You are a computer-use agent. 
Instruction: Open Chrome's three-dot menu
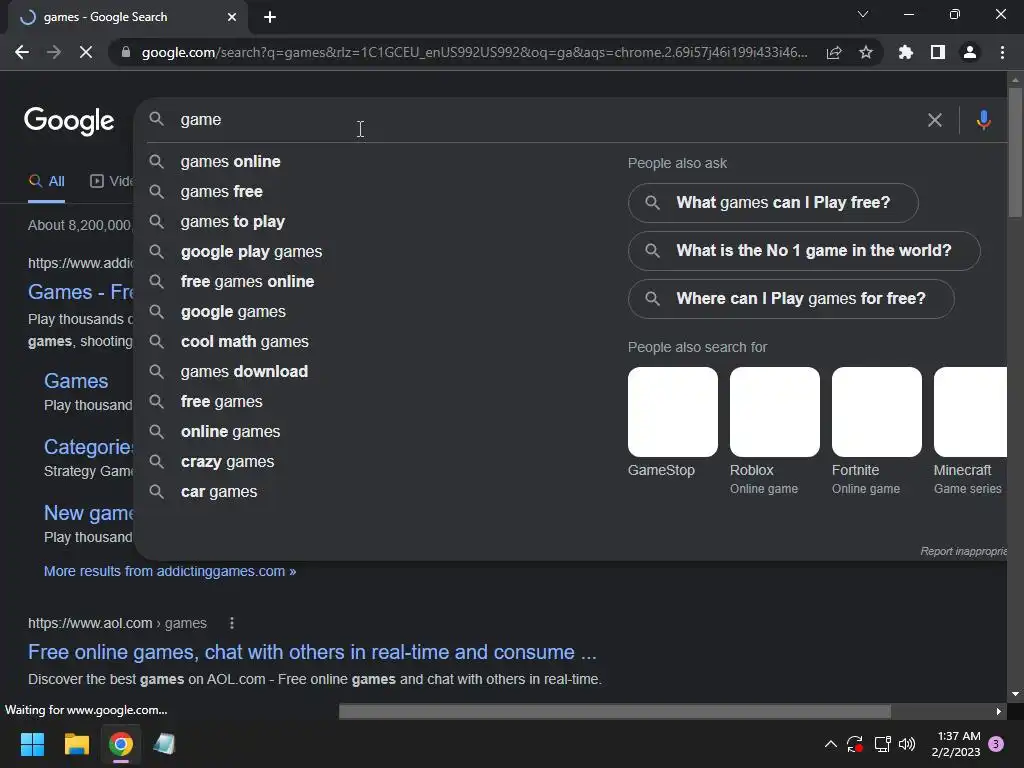pyautogui.click(x=1002, y=52)
